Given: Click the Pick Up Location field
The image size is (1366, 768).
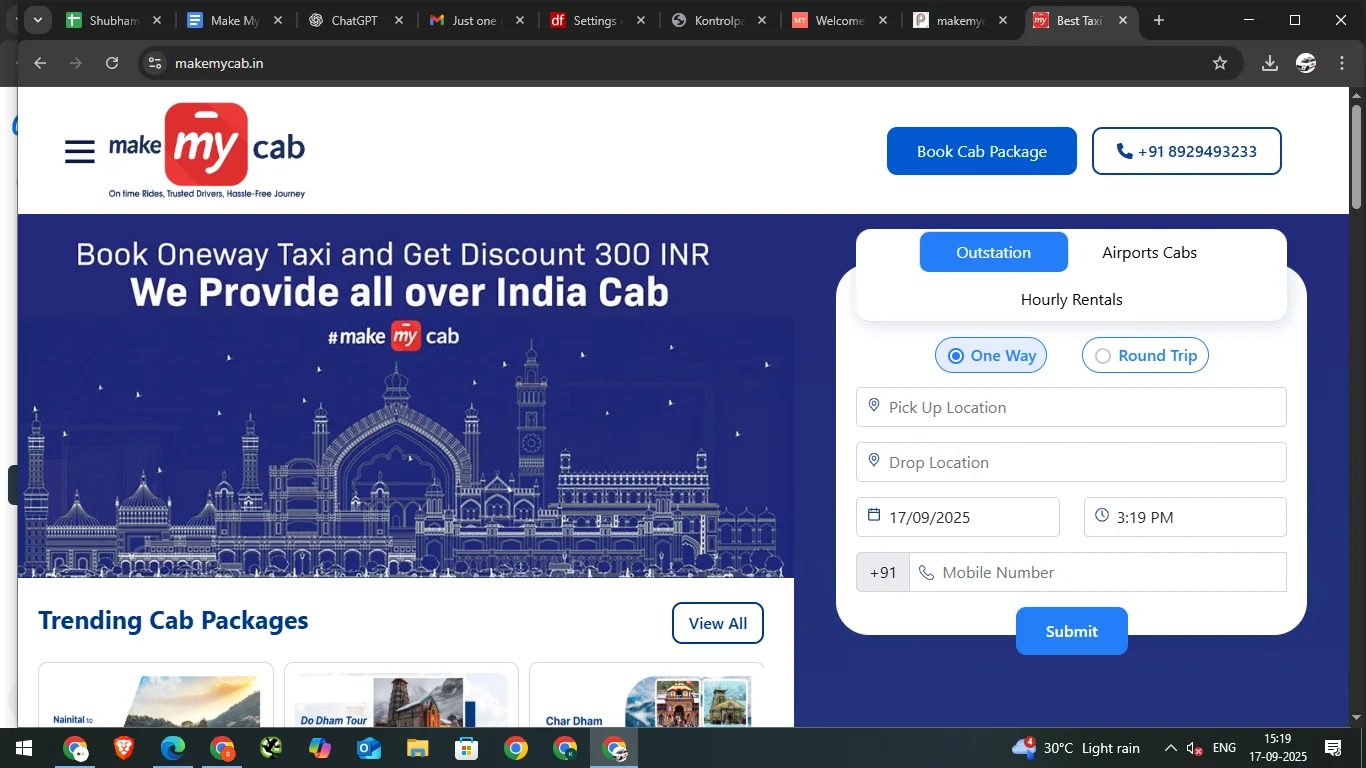Looking at the screenshot, I should tap(1071, 407).
